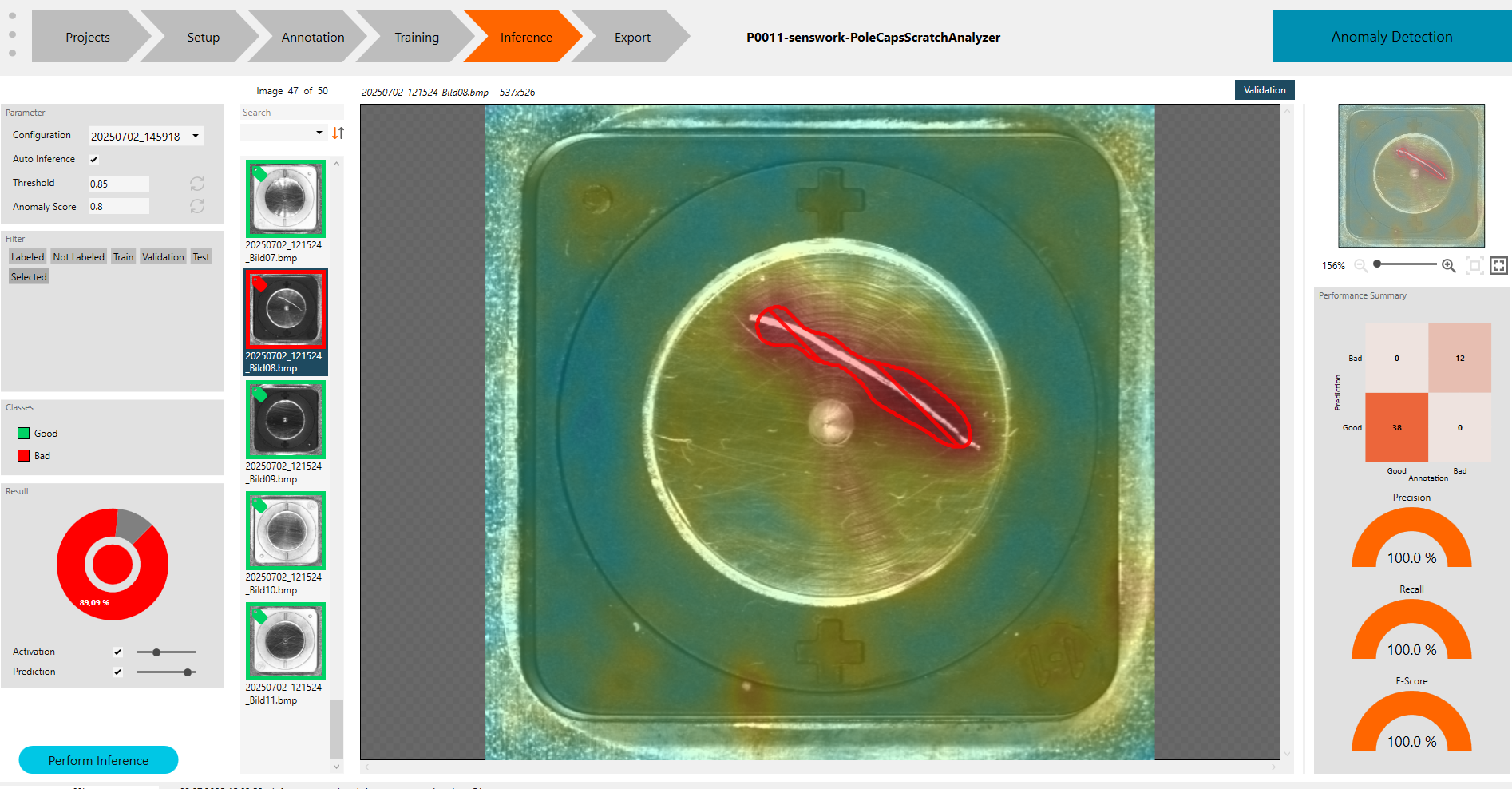Select the Bild11.bmp thumbnail
Viewport: 1512px width, 789px height.
[285, 641]
